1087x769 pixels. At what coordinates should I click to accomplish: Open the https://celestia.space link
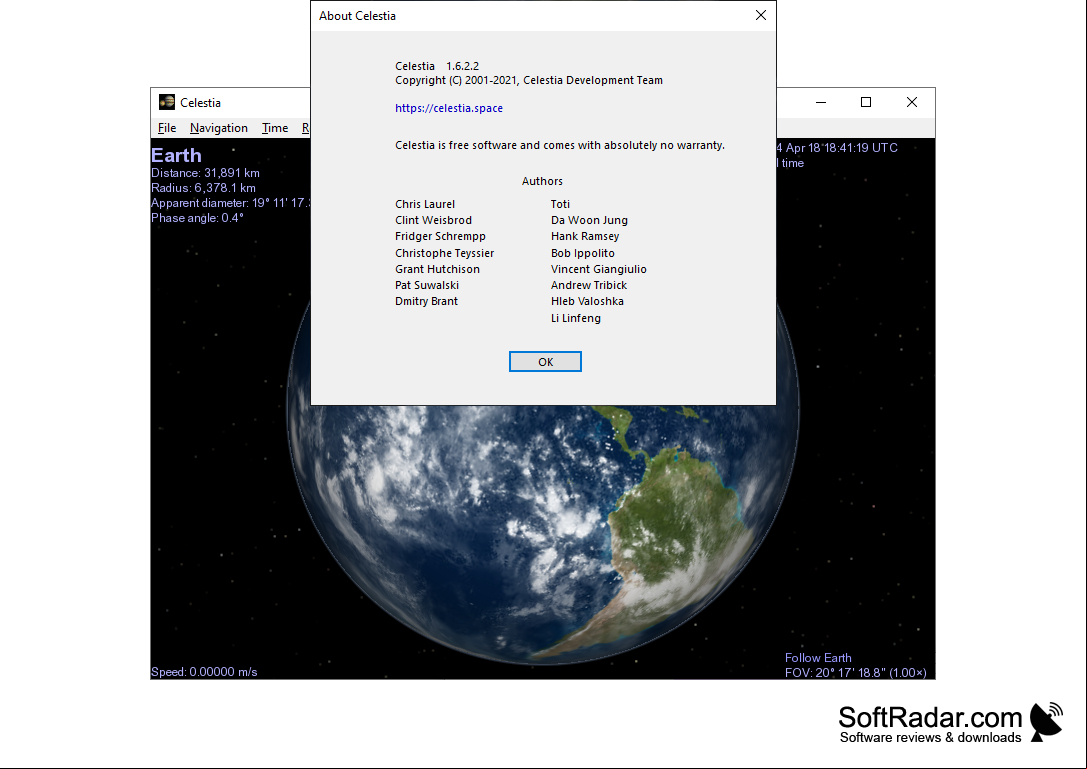pos(449,108)
